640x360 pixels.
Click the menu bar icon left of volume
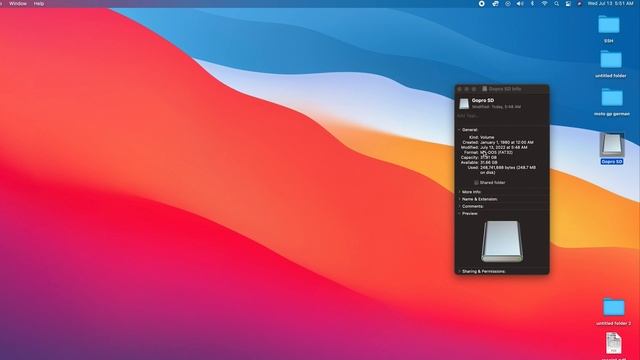(x=508, y=4)
